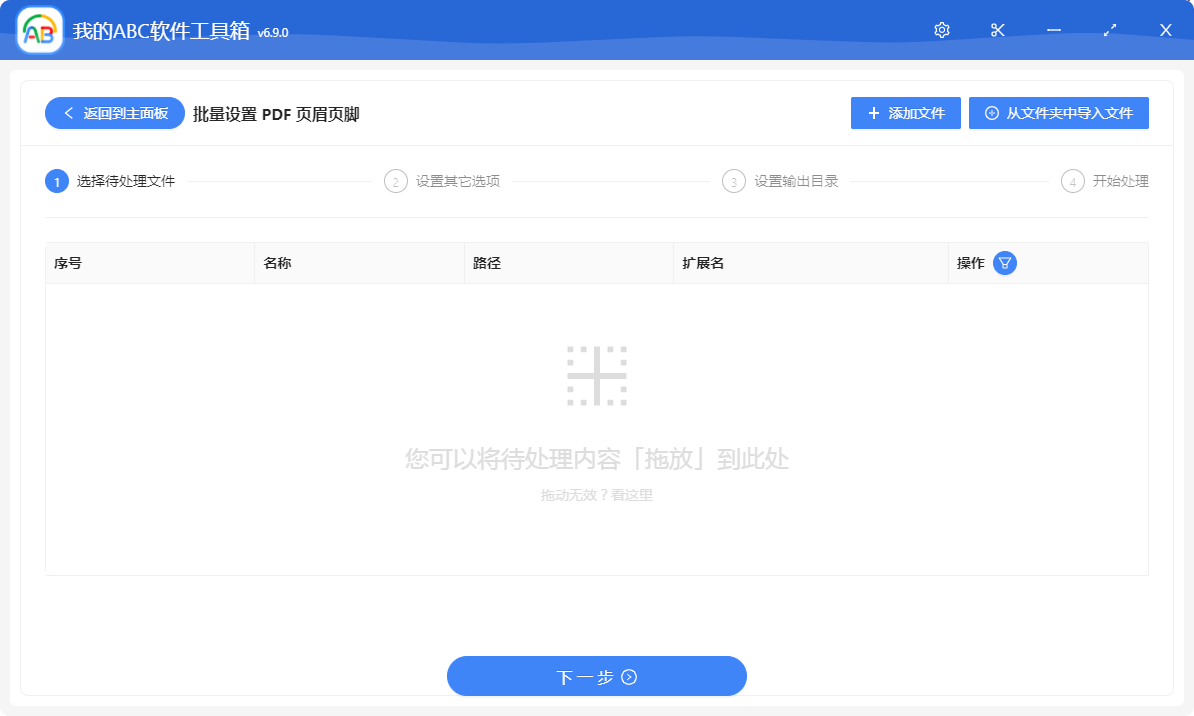The height and width of the screenshot is (716, 1194).
Task: Click 返回到主面板 to go back
Action: coord(114,113)
